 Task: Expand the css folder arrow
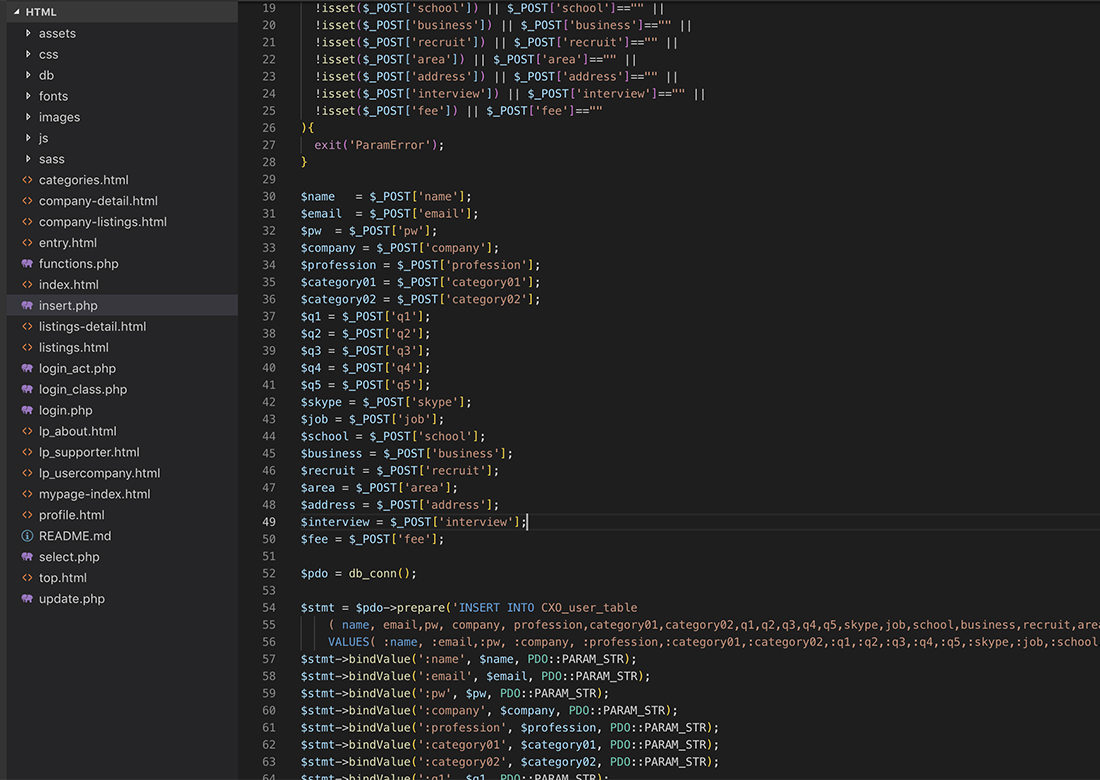(x=28, y=54)
